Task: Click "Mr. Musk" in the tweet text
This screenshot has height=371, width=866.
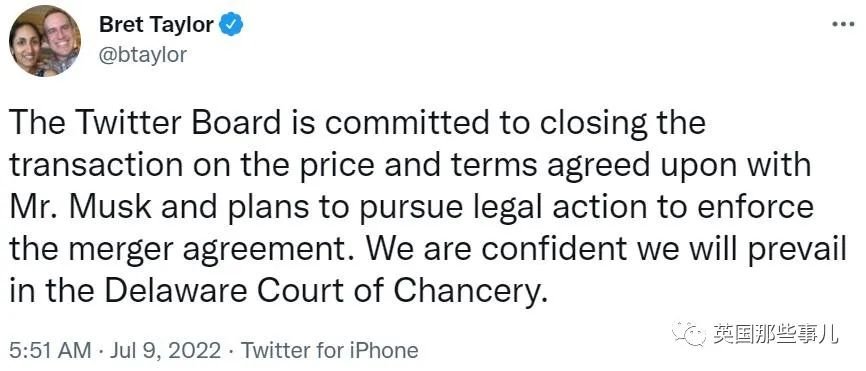Action: tap(81, 208)
